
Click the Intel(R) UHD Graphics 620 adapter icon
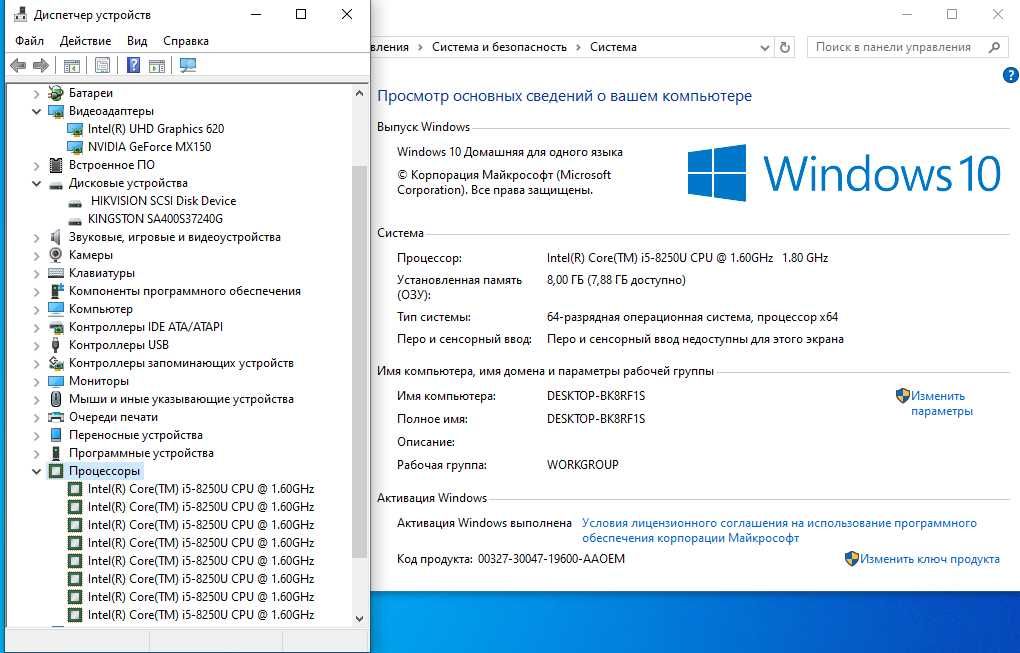75,129
